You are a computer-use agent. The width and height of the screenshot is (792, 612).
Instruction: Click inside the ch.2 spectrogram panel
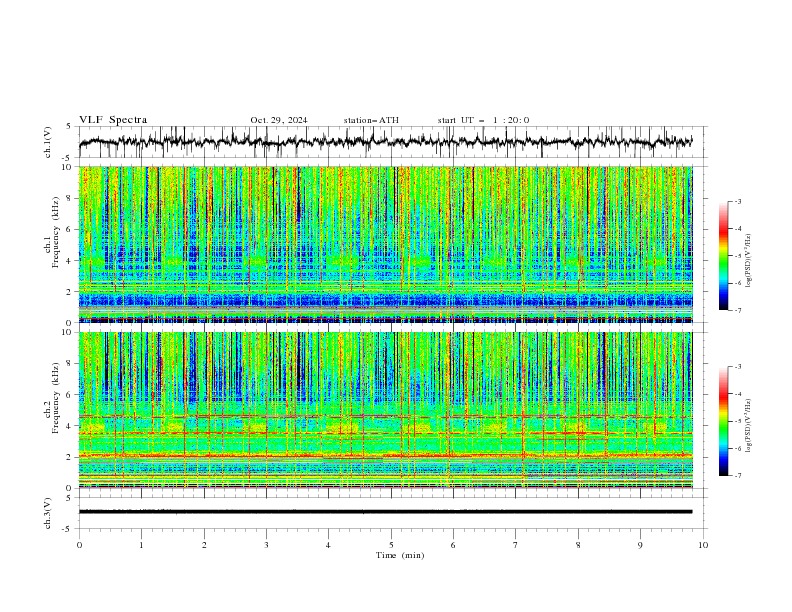click(386, 410)
